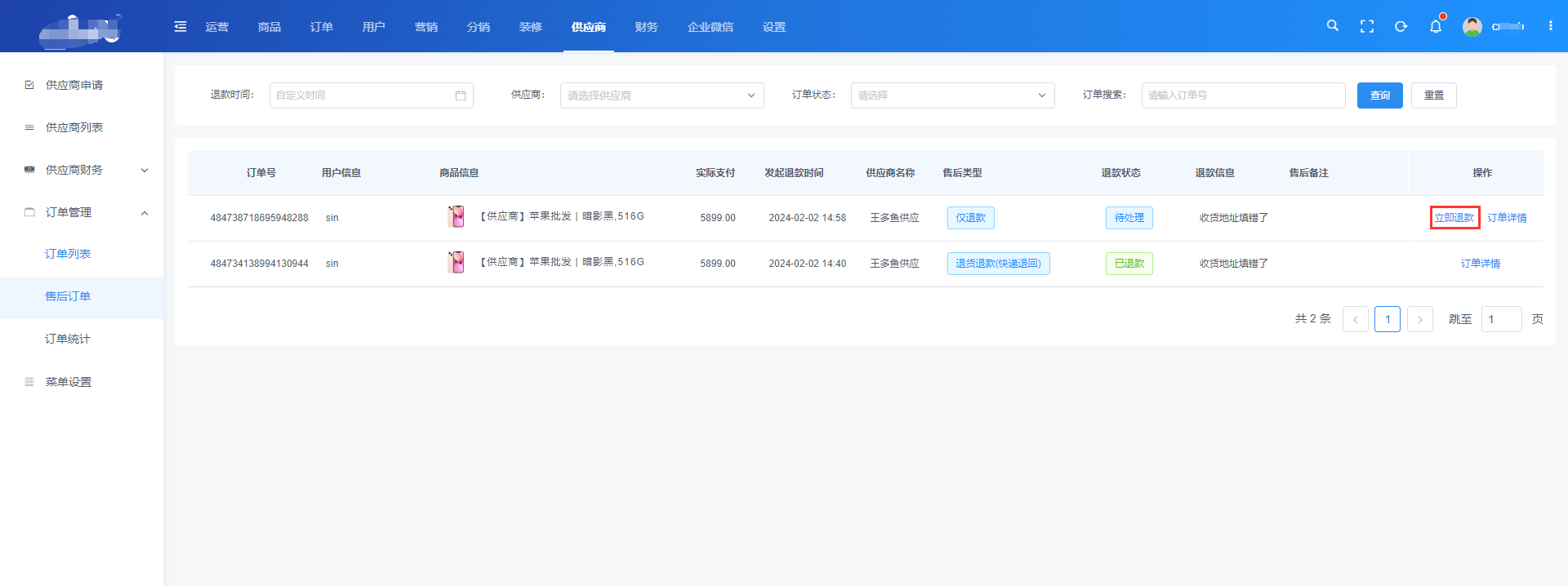Go to the 企业微信 top menu
Viewport: 1568px width, 586px height.
pyautogui.click(x=710, y=27)
